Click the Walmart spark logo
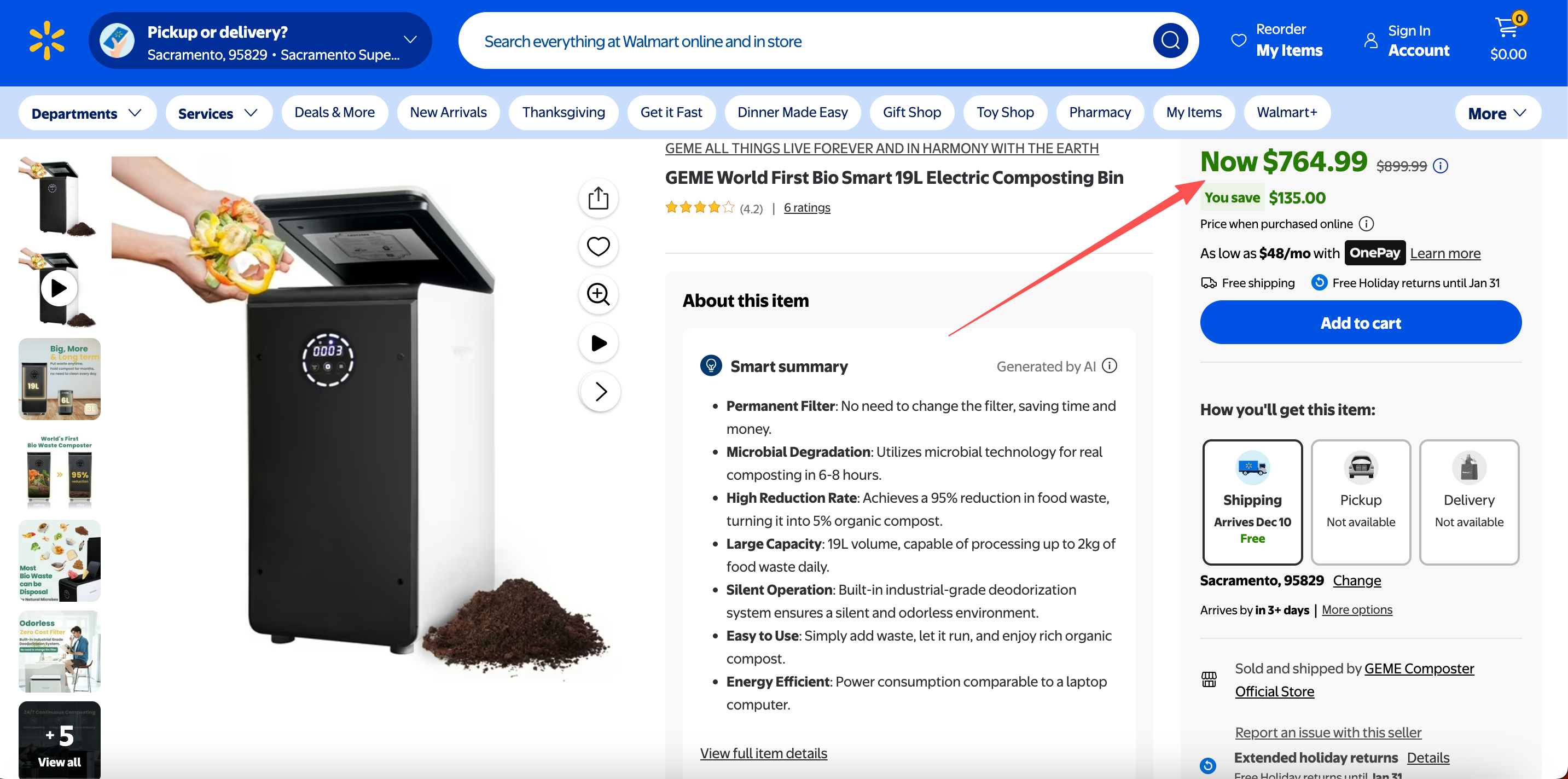 [x=47, y=41]
